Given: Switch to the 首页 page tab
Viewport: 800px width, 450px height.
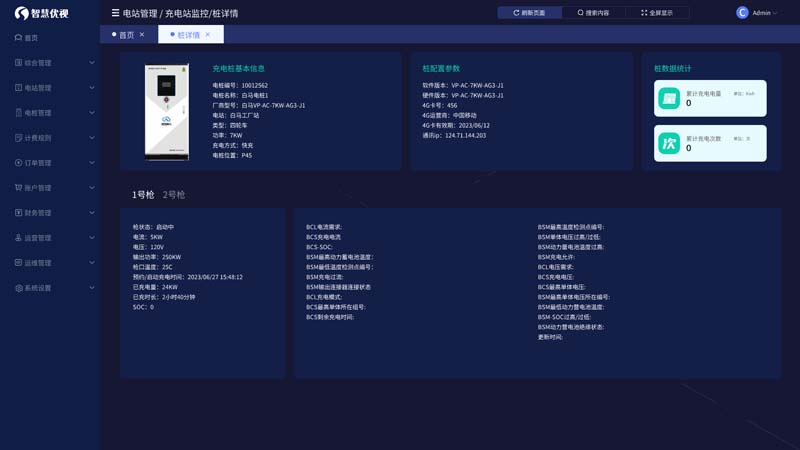Looking at the screenshot, I should [x=125, y=35].
